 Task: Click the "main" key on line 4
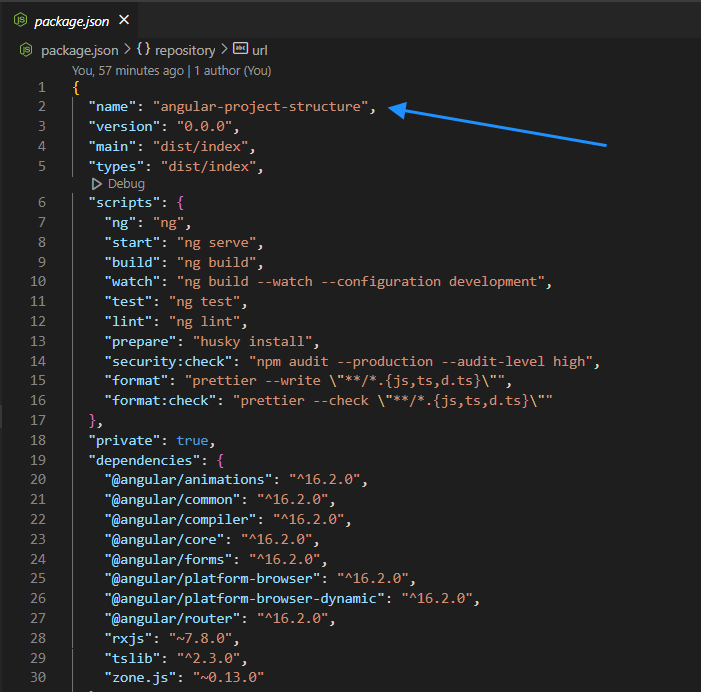pyautogui.click(x=112, y=147)
